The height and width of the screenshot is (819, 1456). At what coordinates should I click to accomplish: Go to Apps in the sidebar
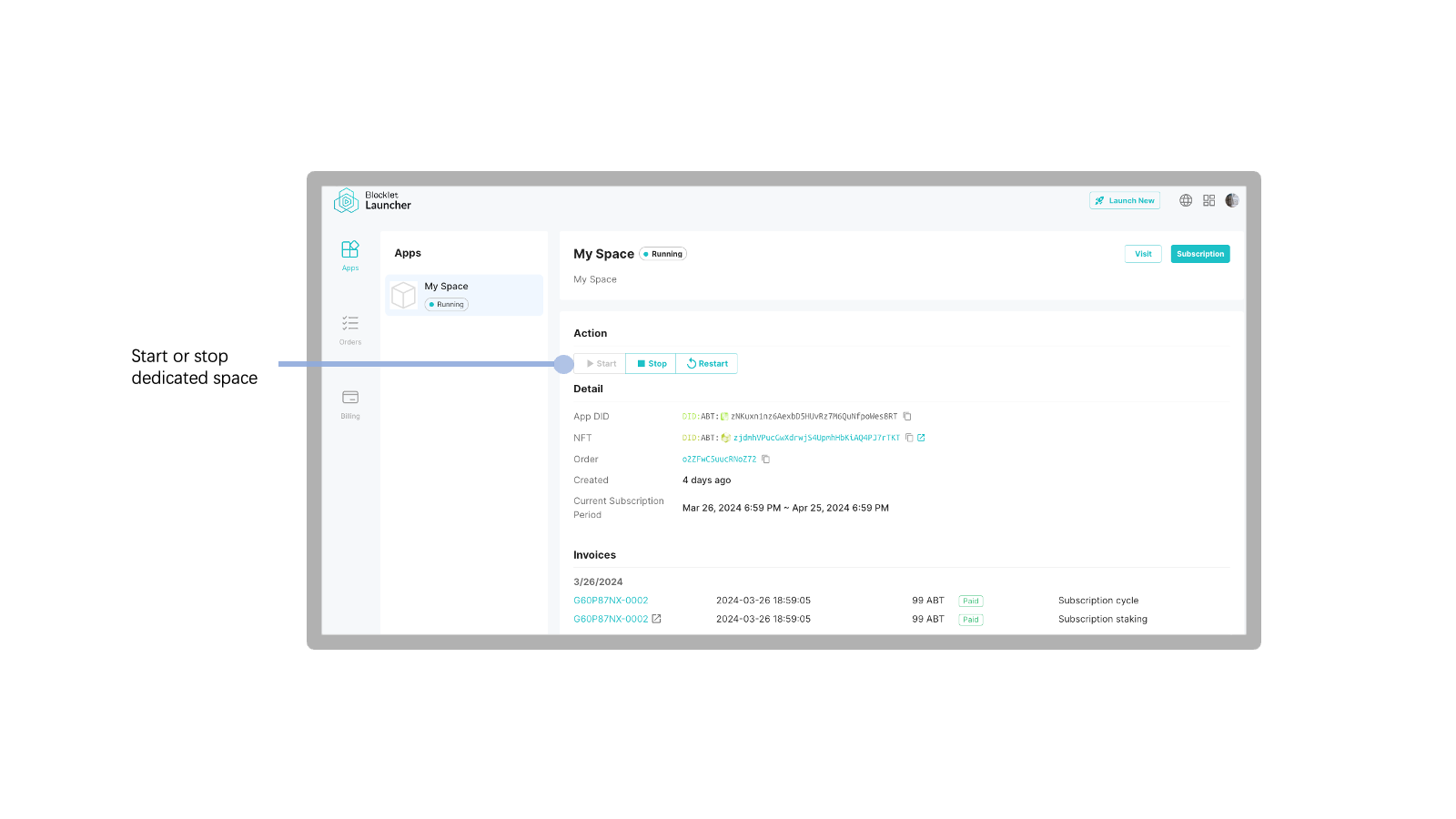coord(350,255)
